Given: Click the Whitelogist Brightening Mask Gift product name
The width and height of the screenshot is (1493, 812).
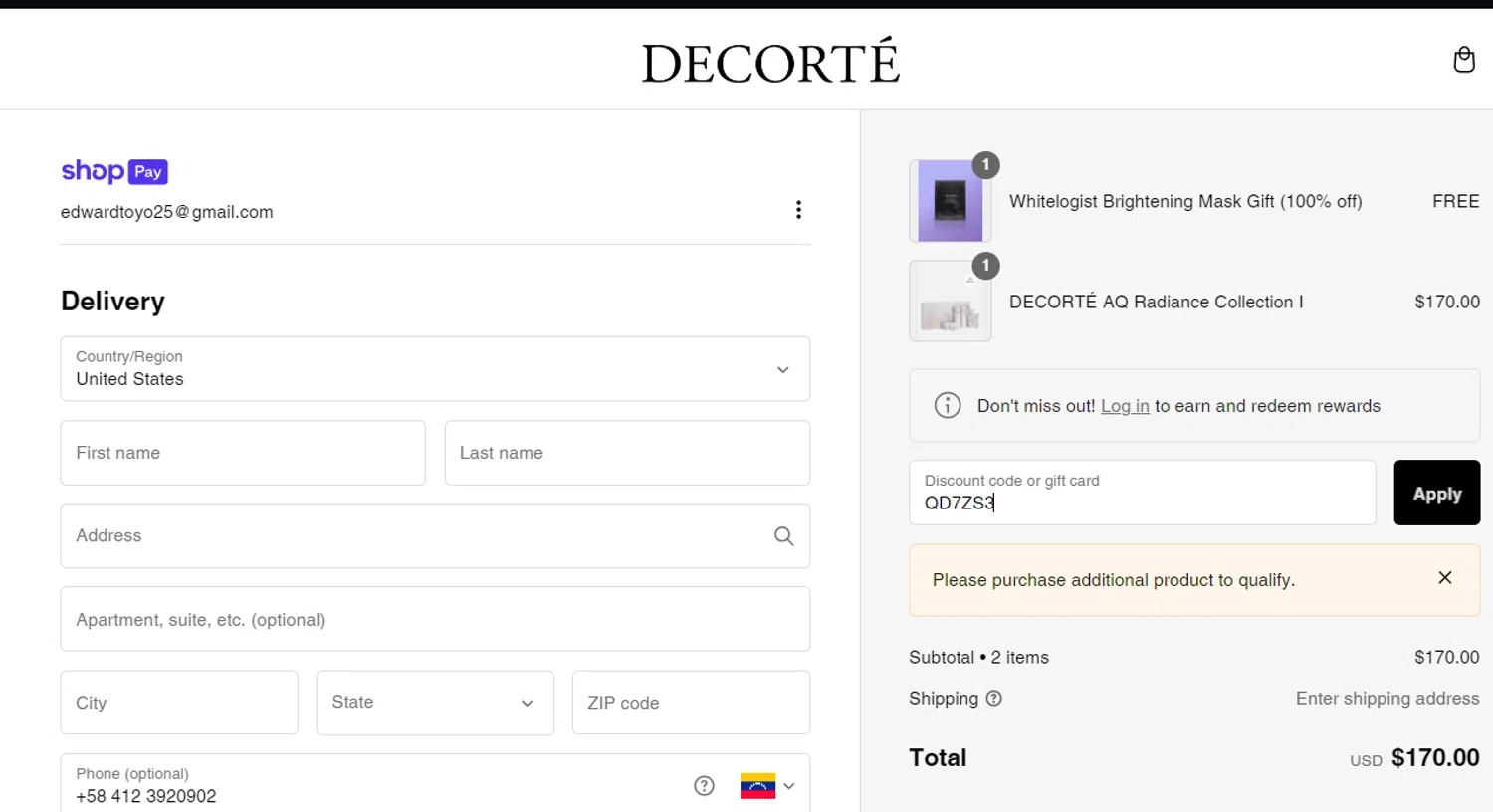Looking at the screenshot, I should pos(1185,201).
